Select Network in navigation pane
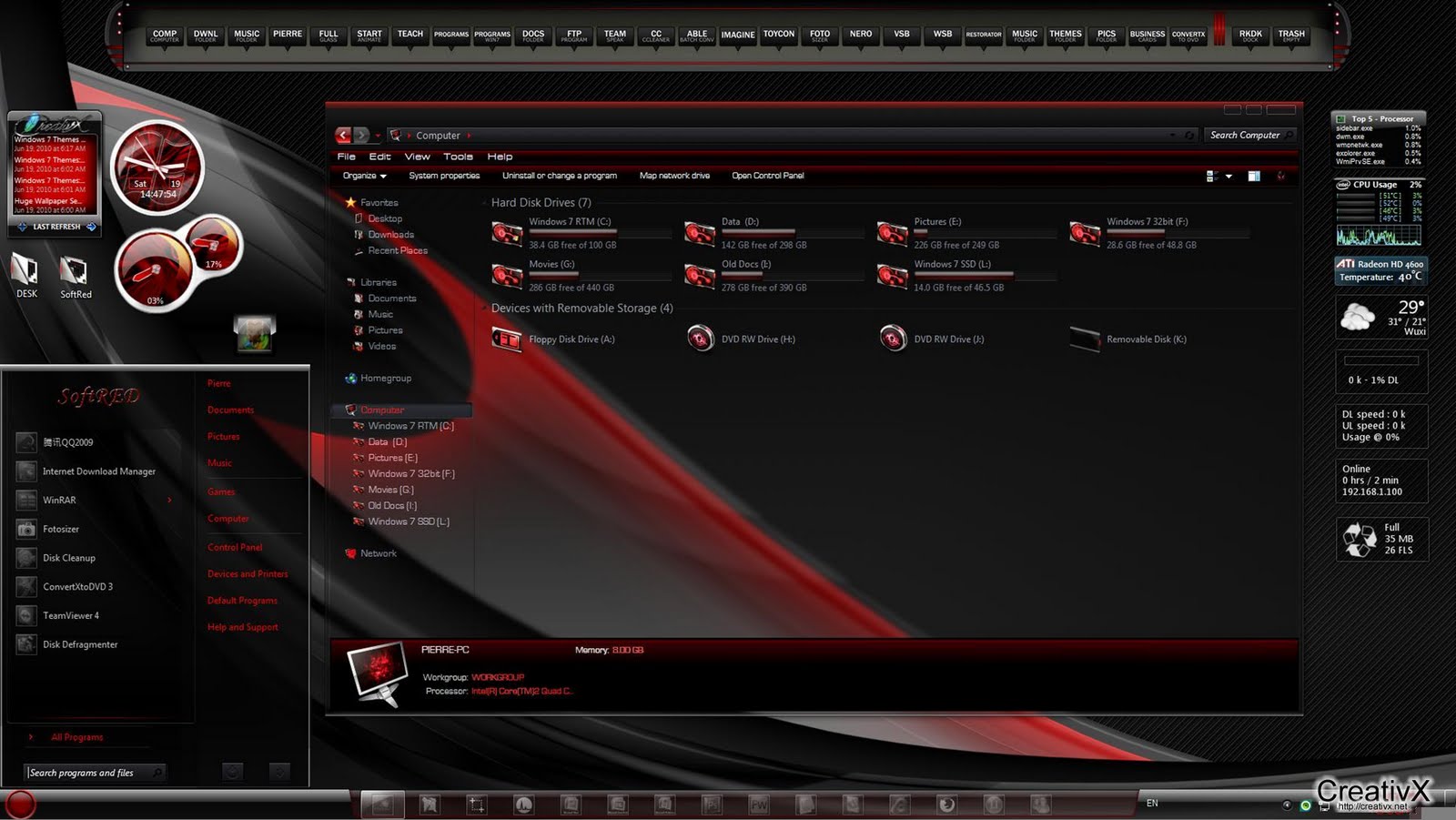This screenshot has width=1456, height=820. coord(378,553)
